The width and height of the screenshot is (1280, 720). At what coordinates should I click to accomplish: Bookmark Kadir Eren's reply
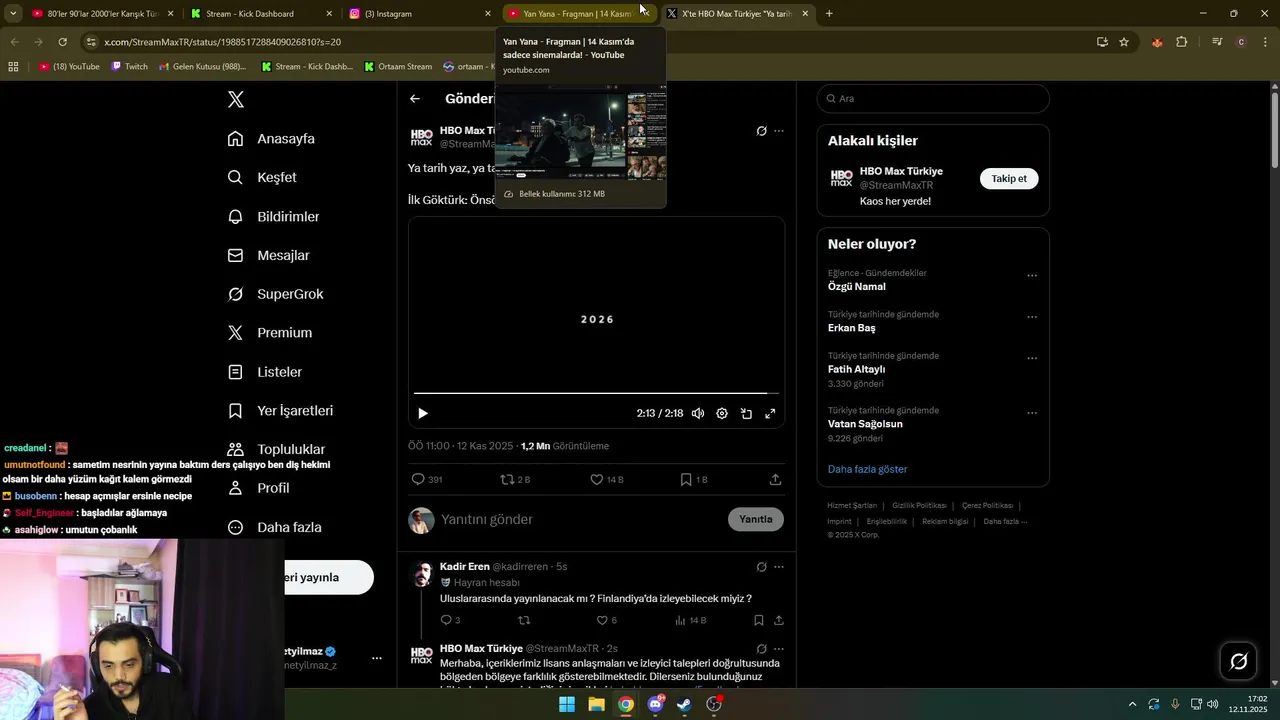[x=759, y=620]
